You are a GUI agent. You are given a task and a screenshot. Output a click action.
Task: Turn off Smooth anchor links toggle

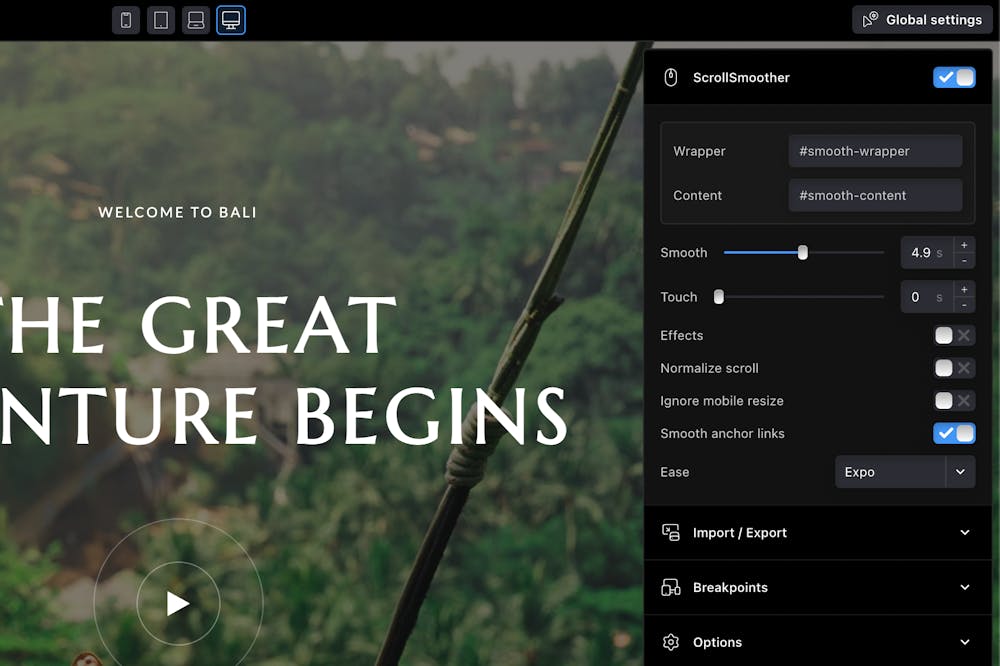coord(954,433)
